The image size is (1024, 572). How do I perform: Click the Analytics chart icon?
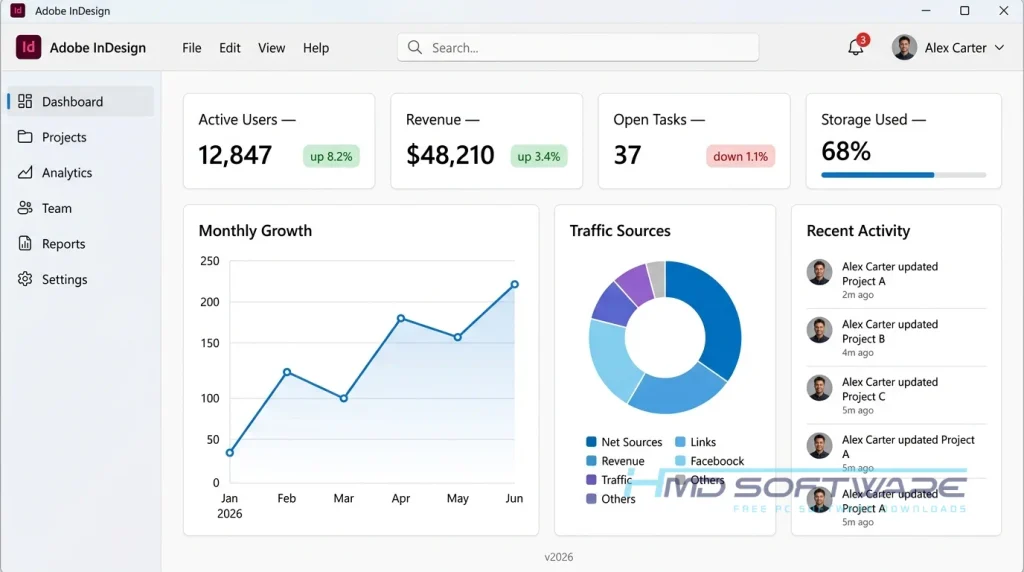coord(25,172)
